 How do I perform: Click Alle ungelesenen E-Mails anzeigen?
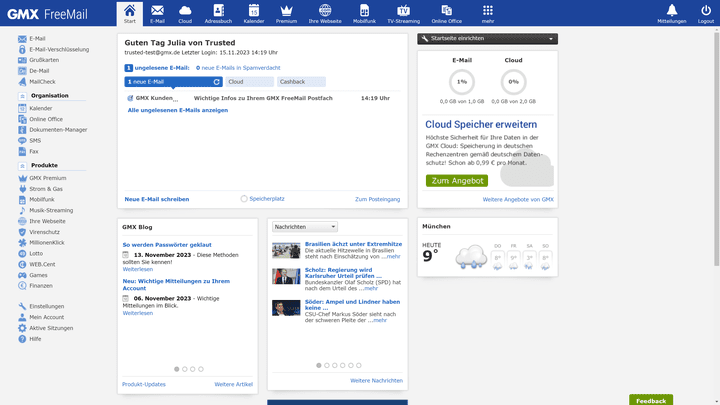(x=178, y=110)
